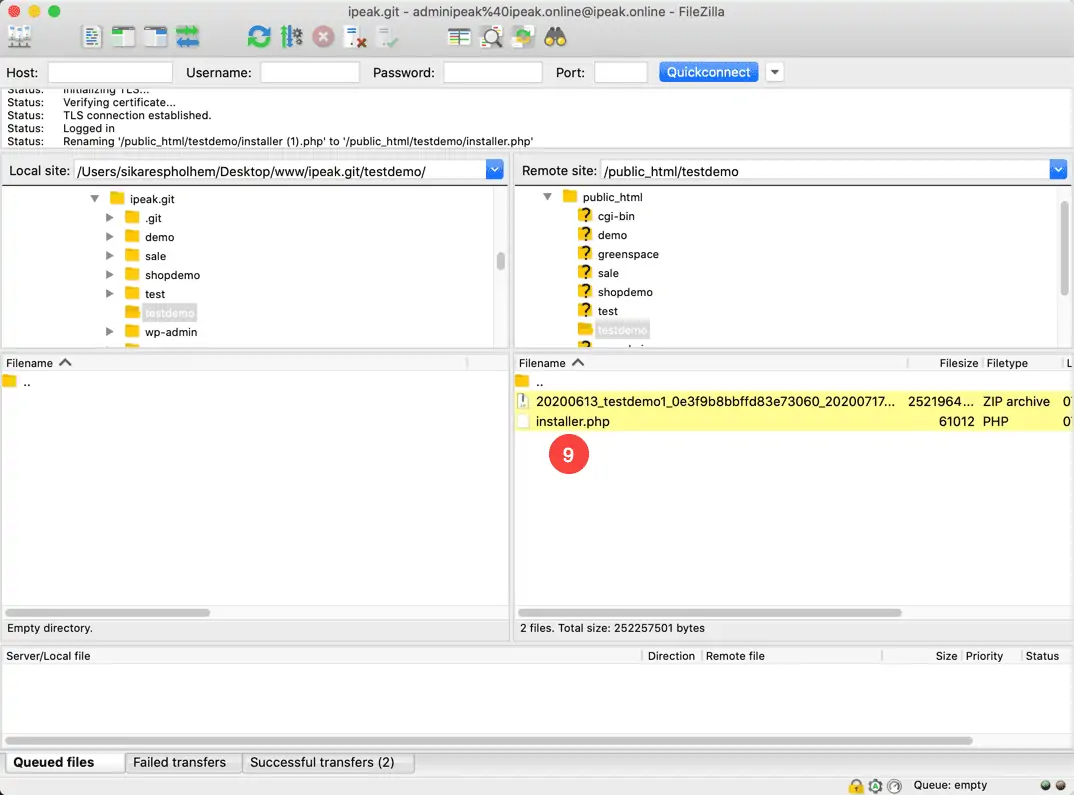Click the cancel current operation icon
1074x795 pixels.
coord(323,37)
